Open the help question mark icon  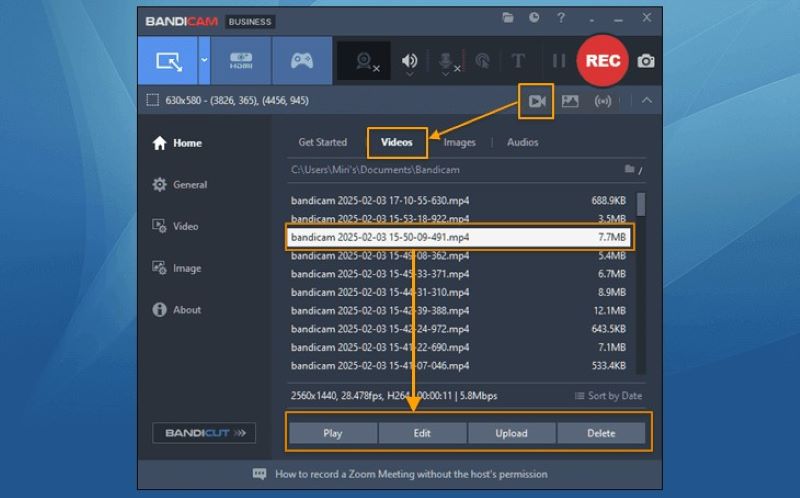561,18
